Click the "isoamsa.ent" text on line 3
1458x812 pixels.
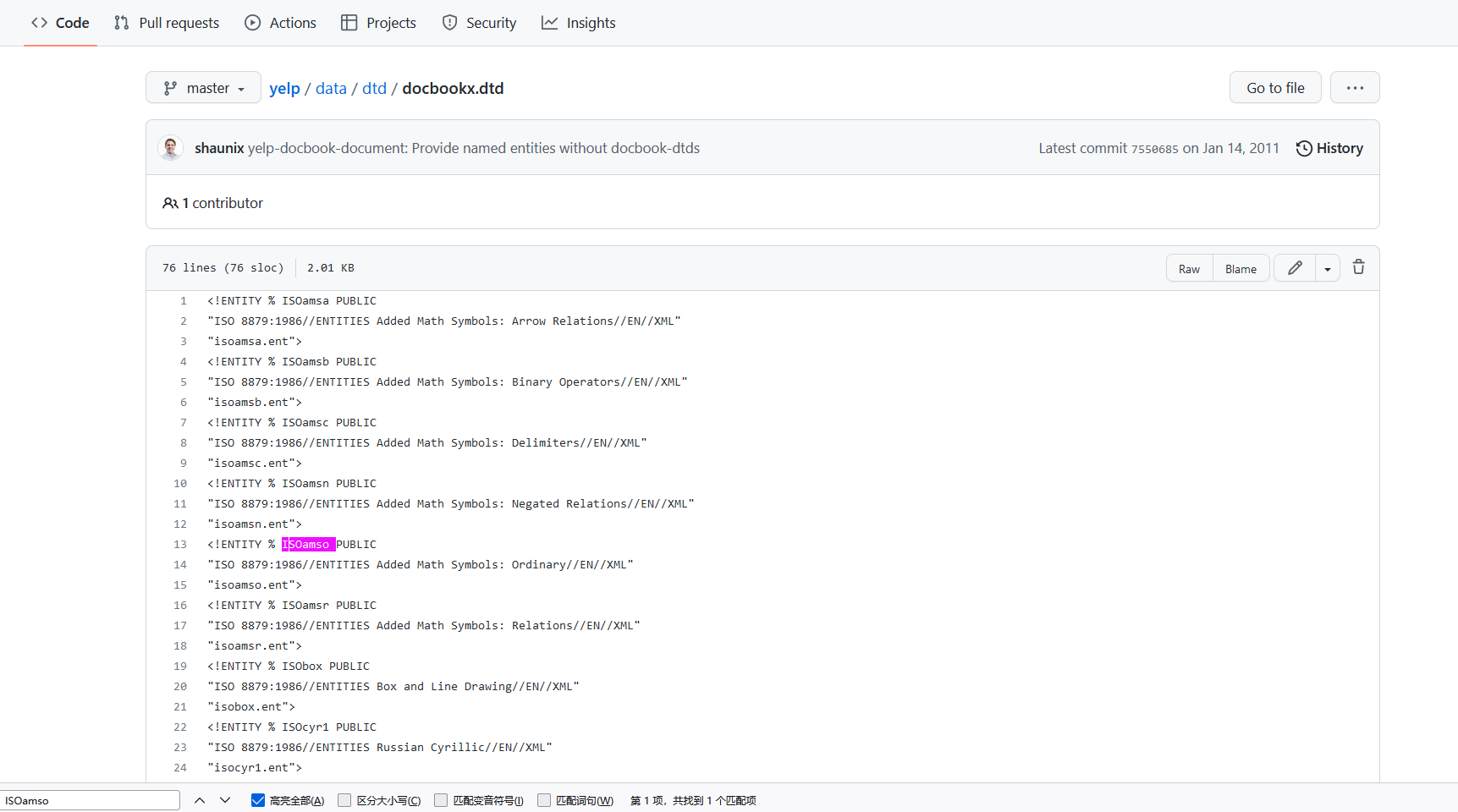click(255, 342)
